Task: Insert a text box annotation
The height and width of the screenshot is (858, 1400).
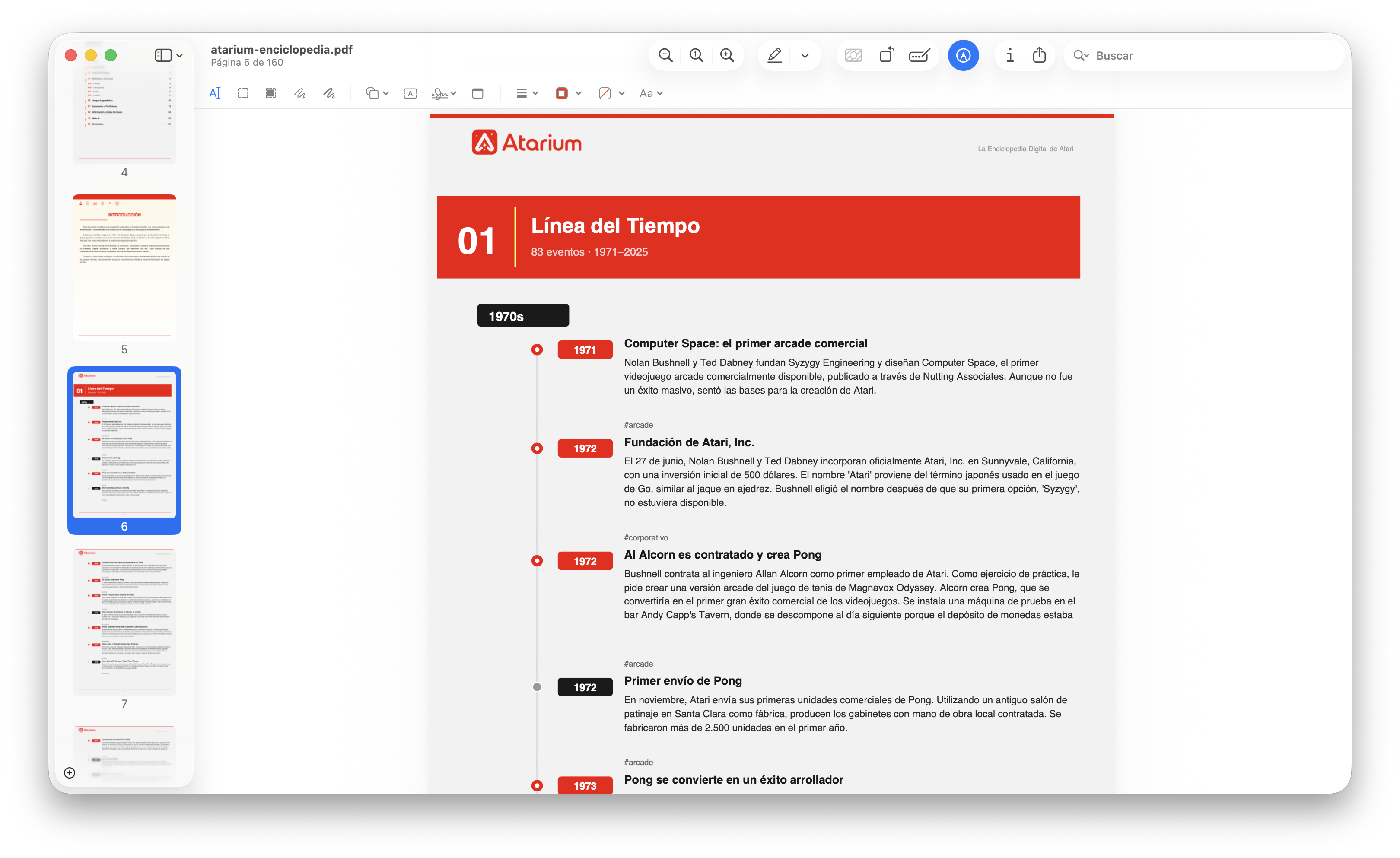Action: [x=410, y=93]
